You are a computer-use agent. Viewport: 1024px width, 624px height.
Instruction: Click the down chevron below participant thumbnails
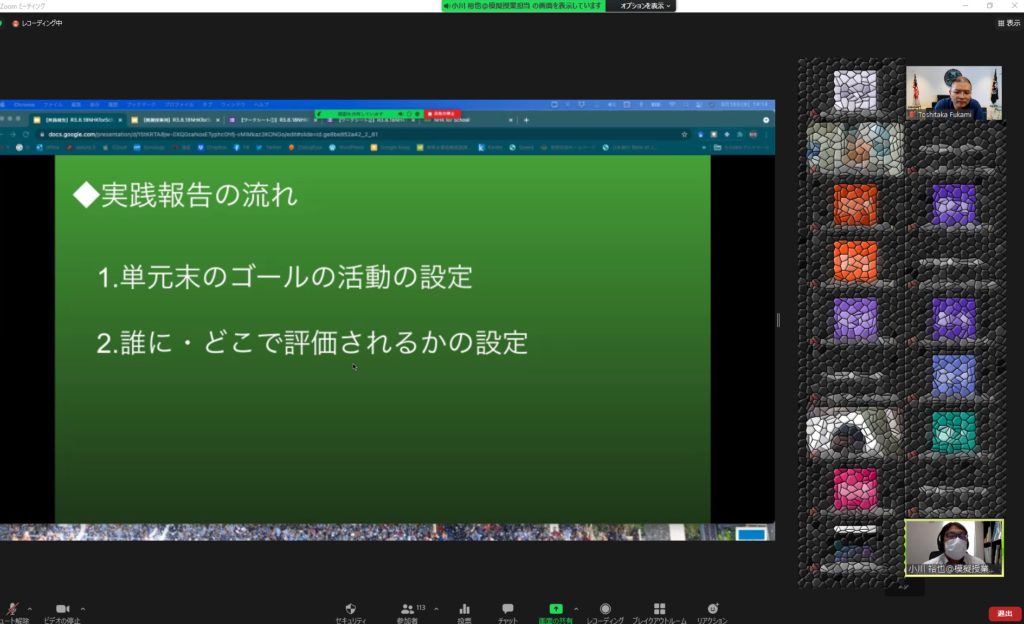[904, 590]
